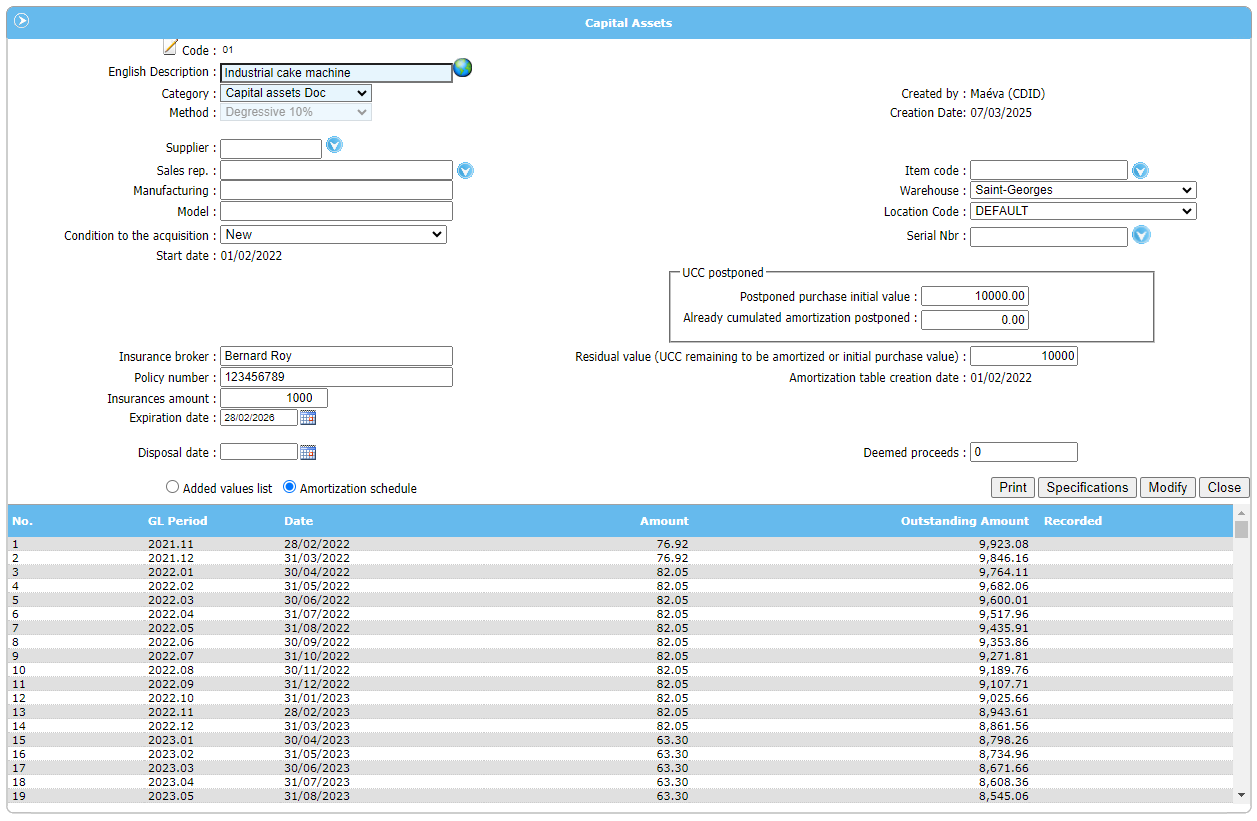
Task: Click the outstanding amount 8,798.26
Action: 1003,740
